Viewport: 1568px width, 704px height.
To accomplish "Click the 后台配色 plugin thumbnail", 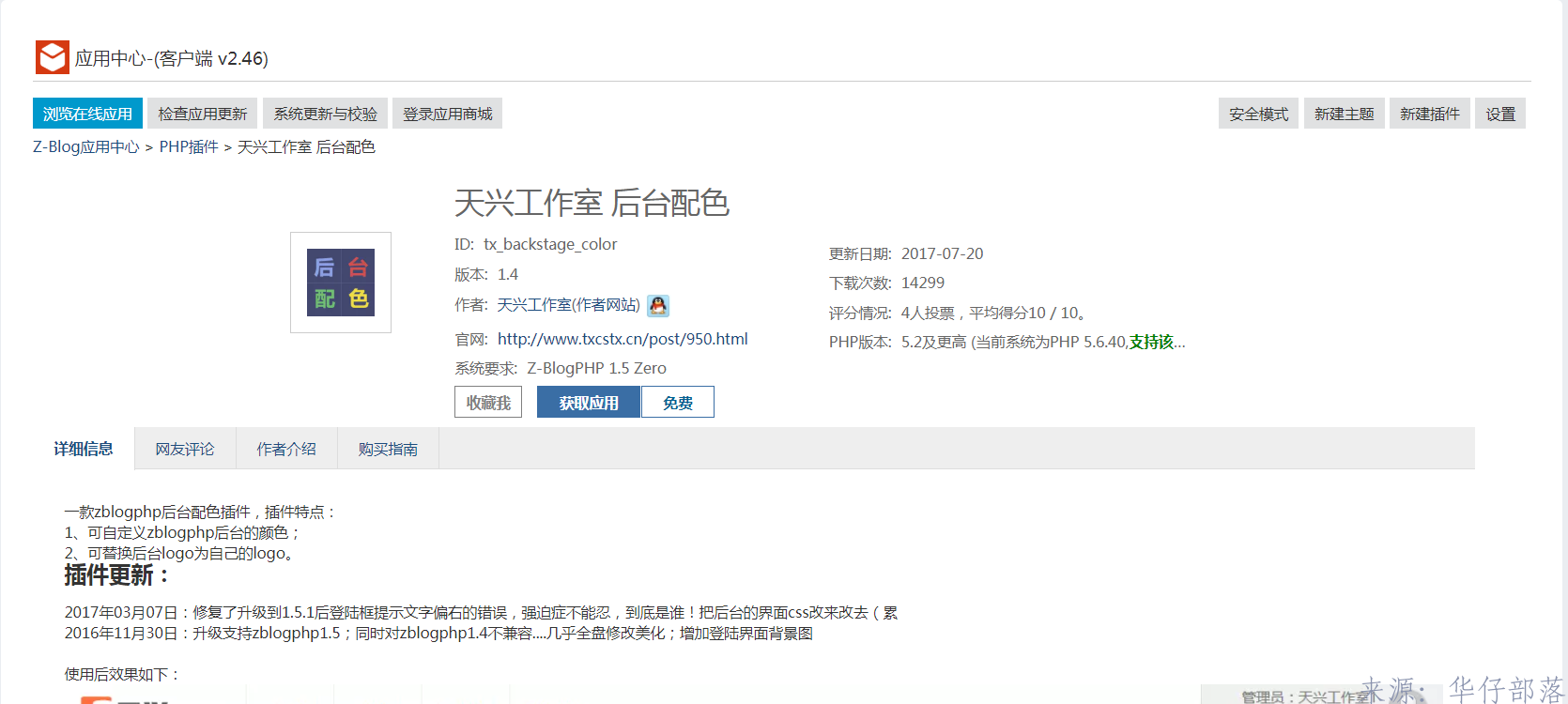I will 341,283.
